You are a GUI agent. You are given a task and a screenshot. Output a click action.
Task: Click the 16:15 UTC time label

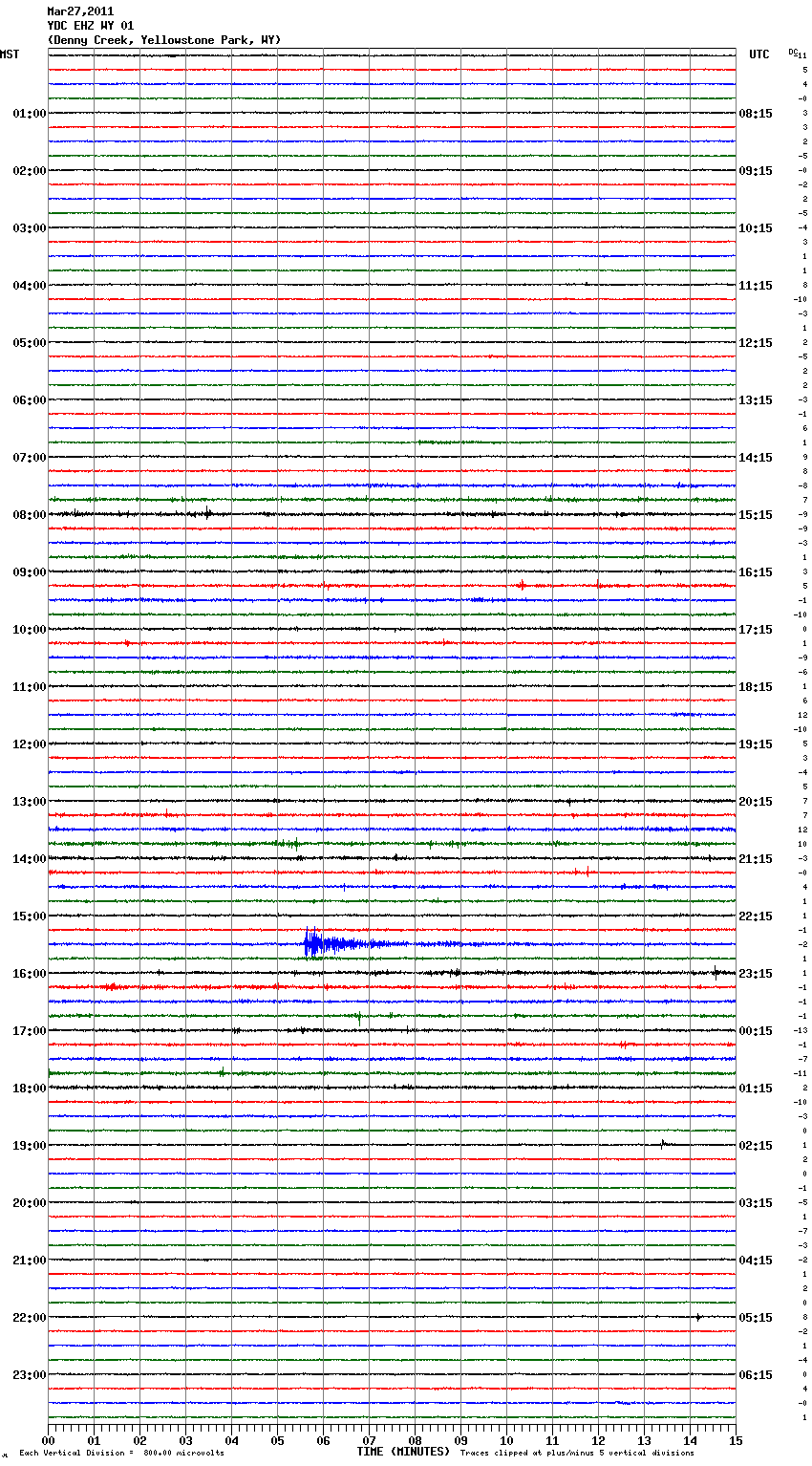tap(756, 572)
